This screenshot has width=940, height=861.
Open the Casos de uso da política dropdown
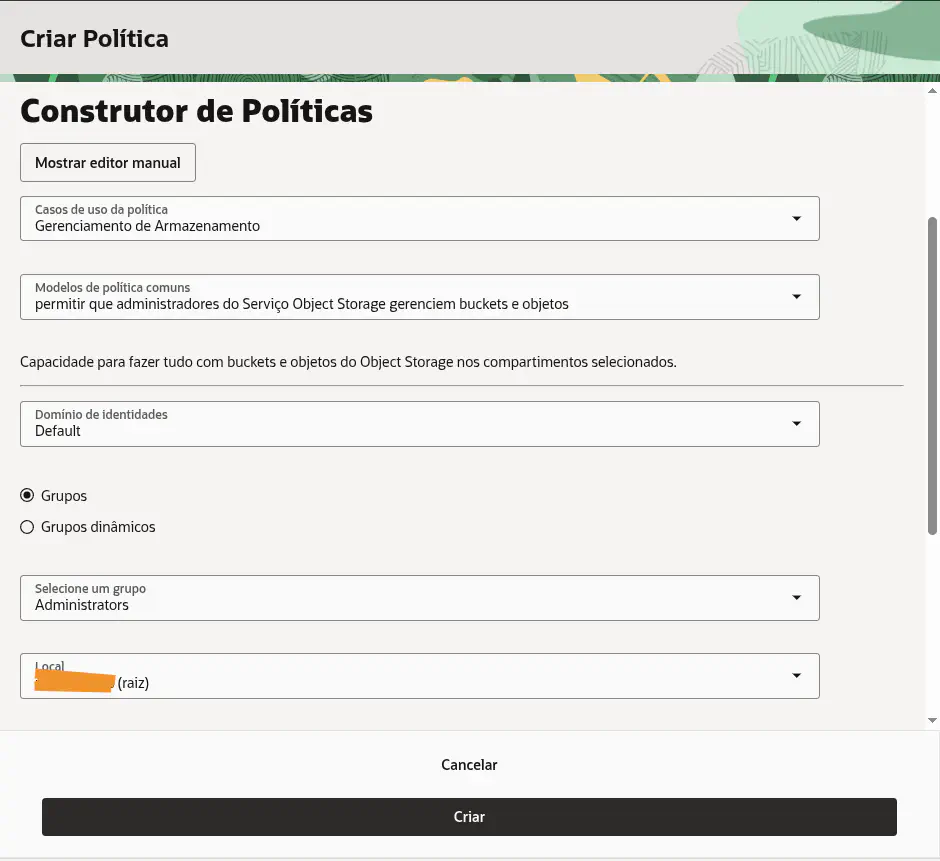click(420, 219)
